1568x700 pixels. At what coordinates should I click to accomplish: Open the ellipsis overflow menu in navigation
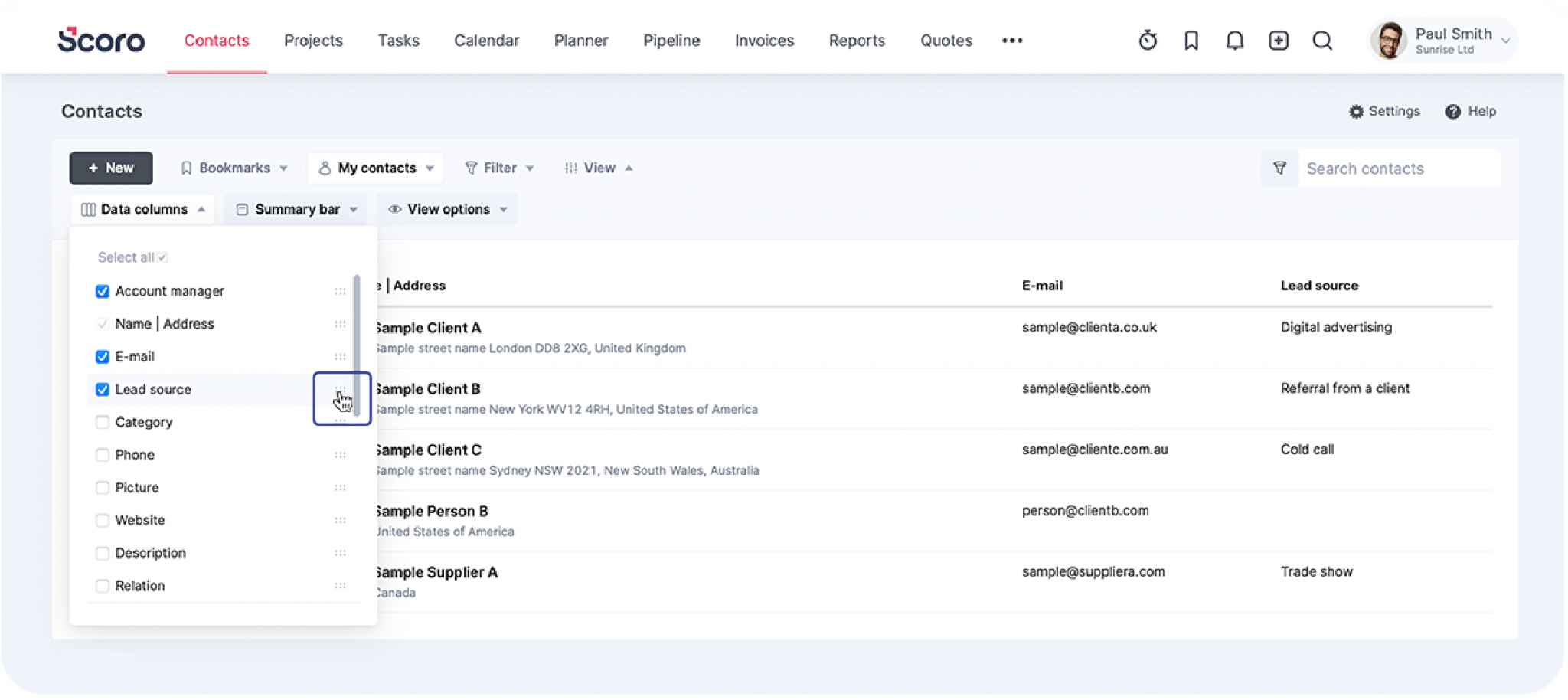1012,41
